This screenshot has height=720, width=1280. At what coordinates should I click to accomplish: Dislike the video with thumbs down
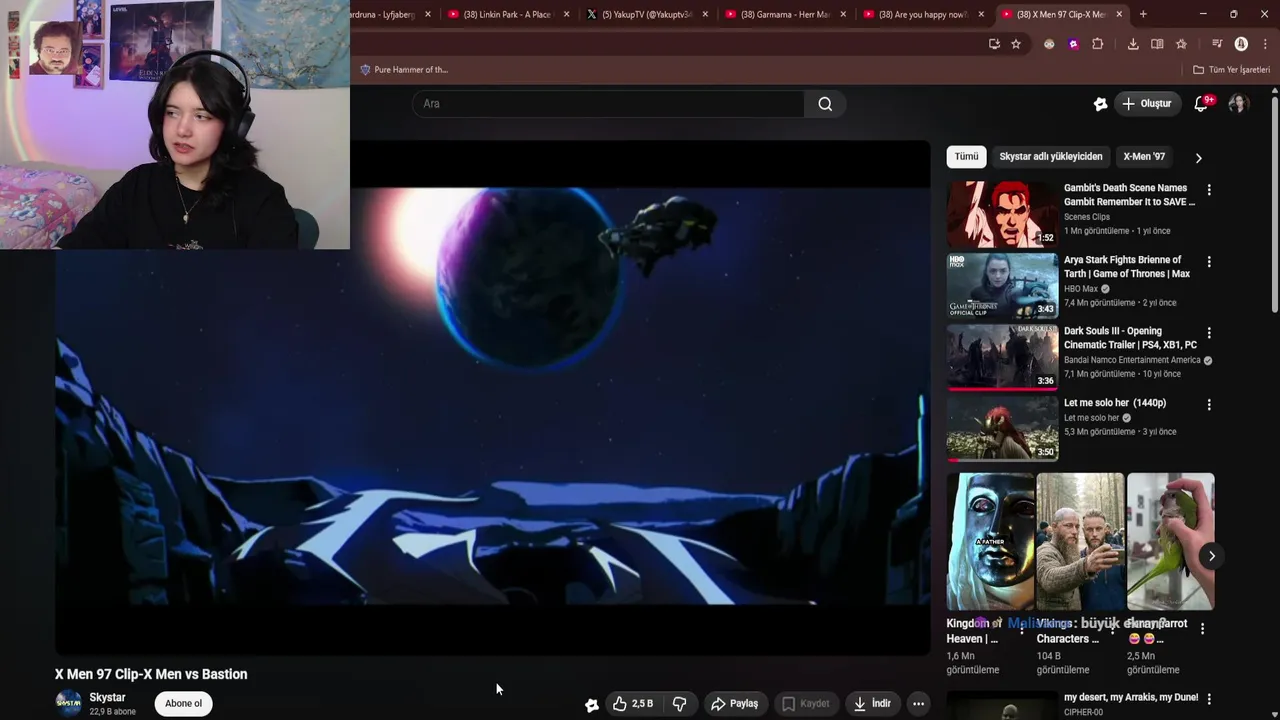click(x=680, y=704)
